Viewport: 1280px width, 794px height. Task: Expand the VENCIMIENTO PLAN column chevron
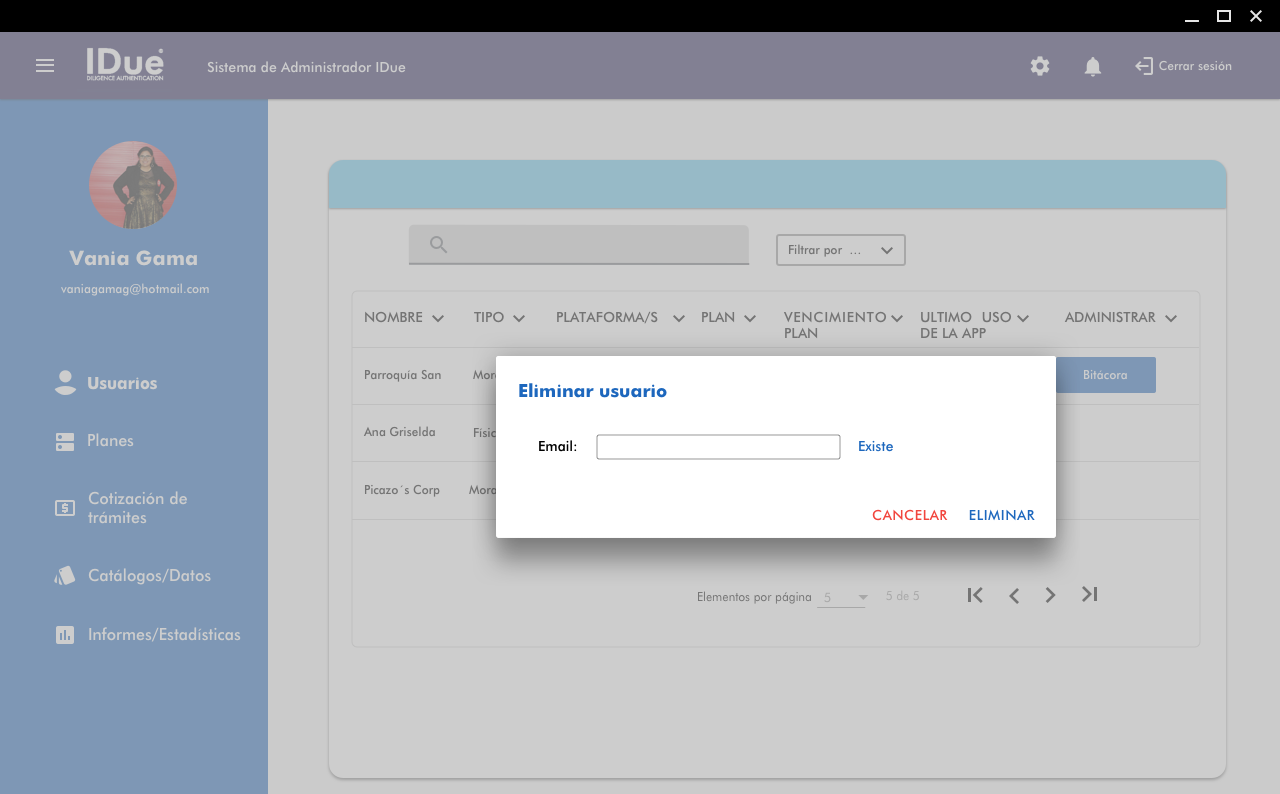897,318
